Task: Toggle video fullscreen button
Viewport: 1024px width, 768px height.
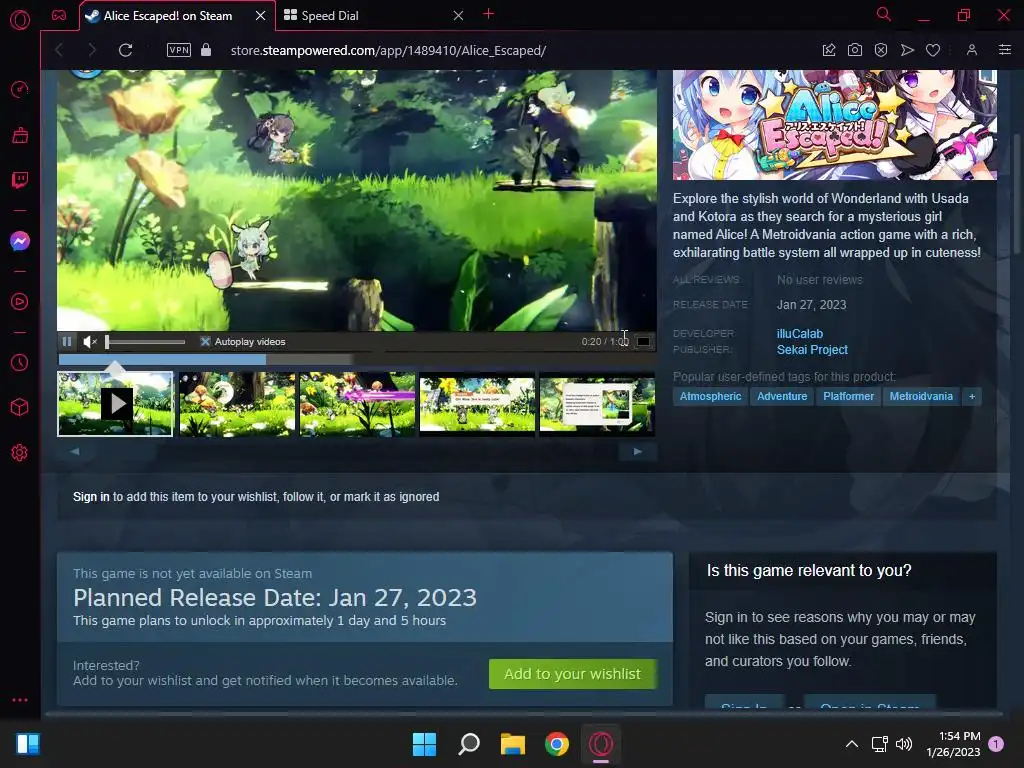Action: [644, 342]
